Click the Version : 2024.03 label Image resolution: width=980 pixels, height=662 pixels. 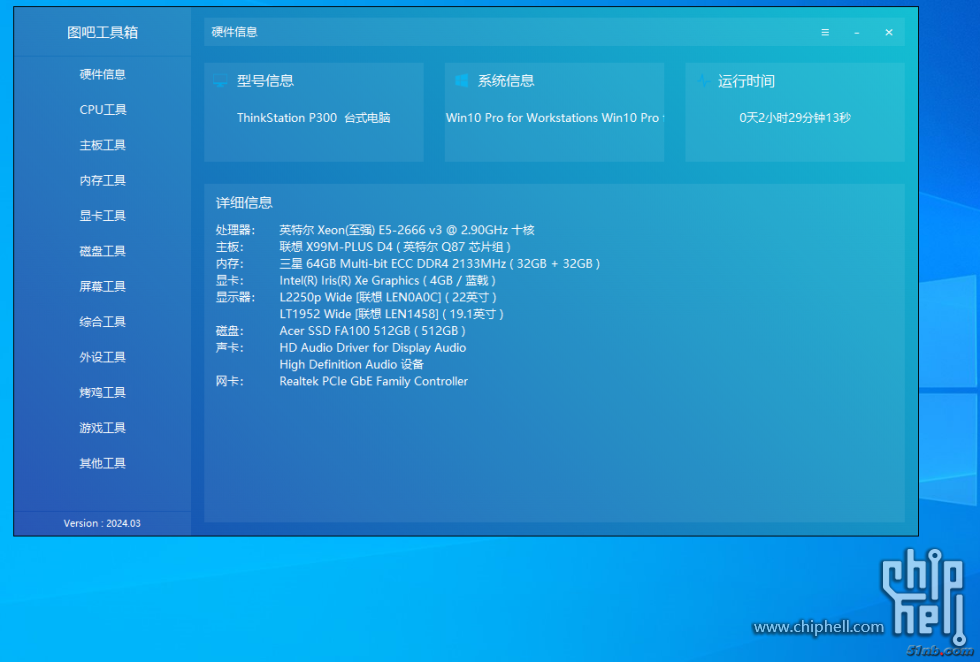102,523
